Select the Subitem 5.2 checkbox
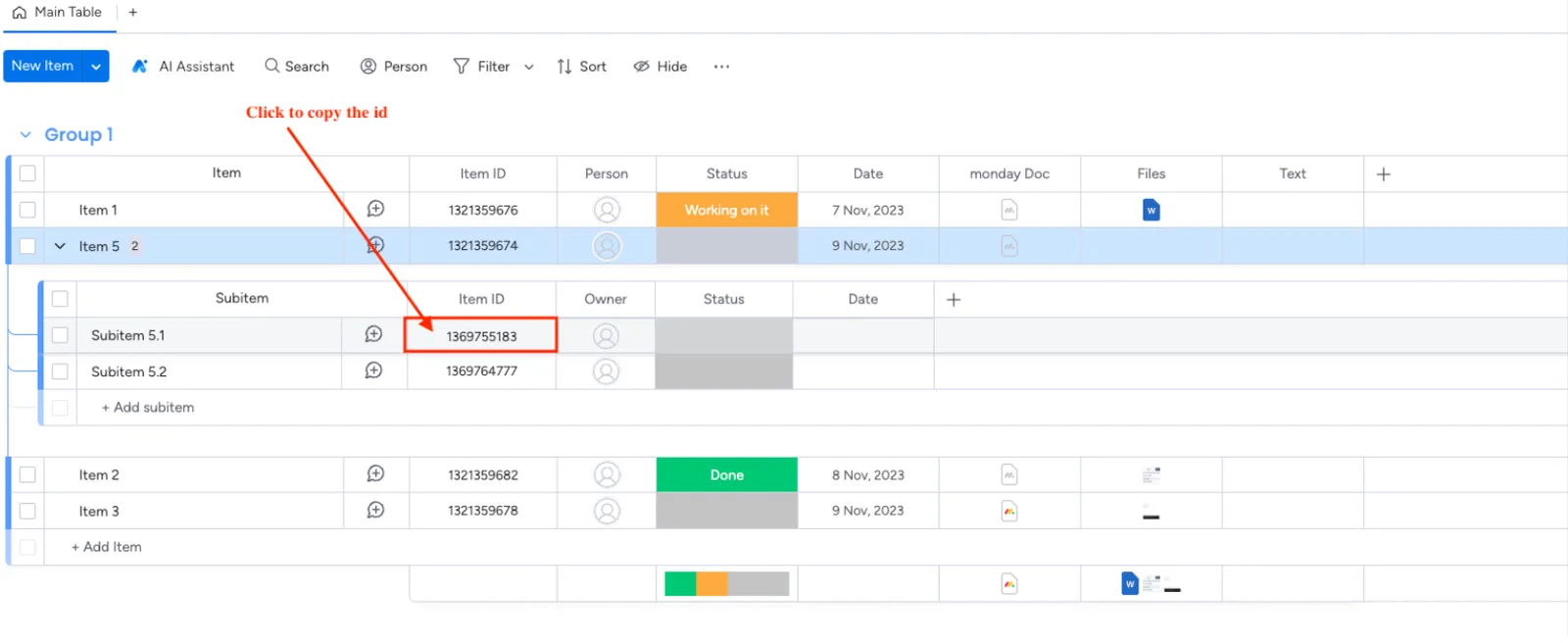 (60, 371)
